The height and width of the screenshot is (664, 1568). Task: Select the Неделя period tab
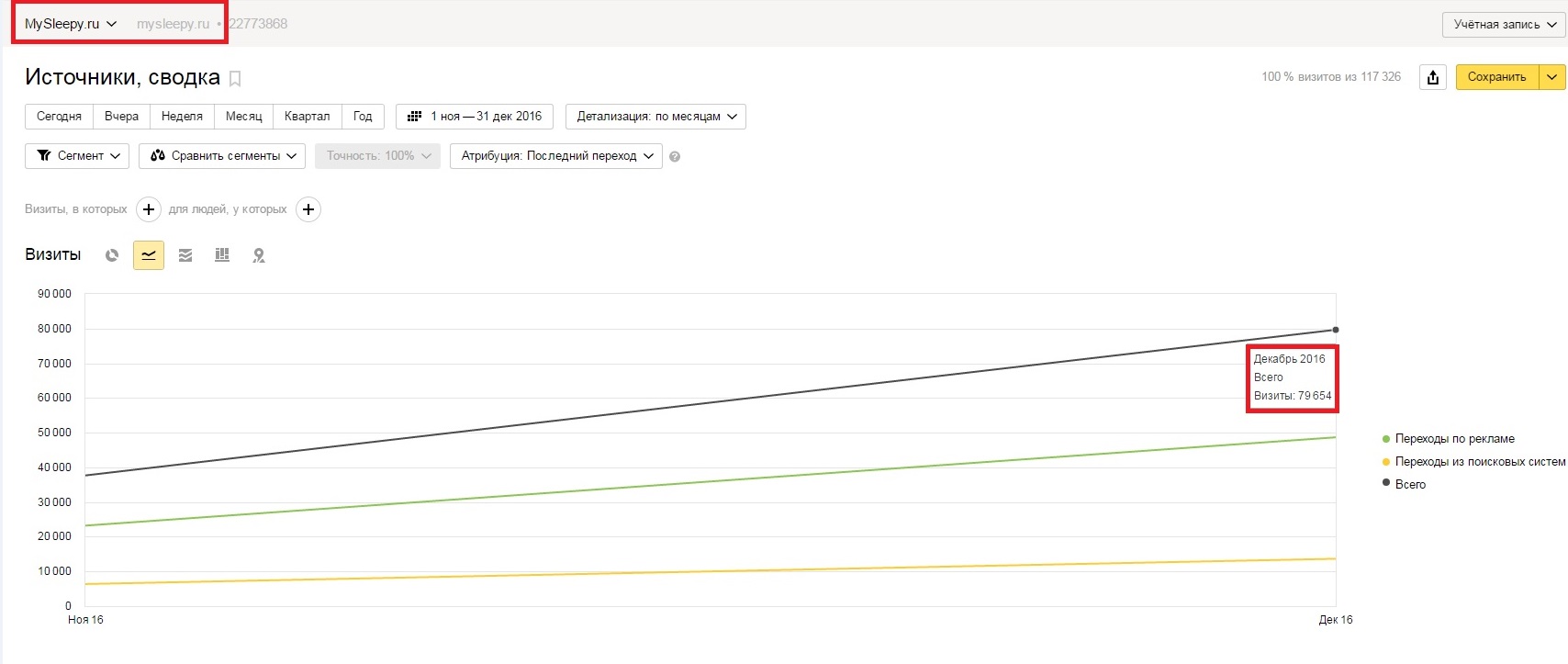pyautogui.click(x=182, y=117)
